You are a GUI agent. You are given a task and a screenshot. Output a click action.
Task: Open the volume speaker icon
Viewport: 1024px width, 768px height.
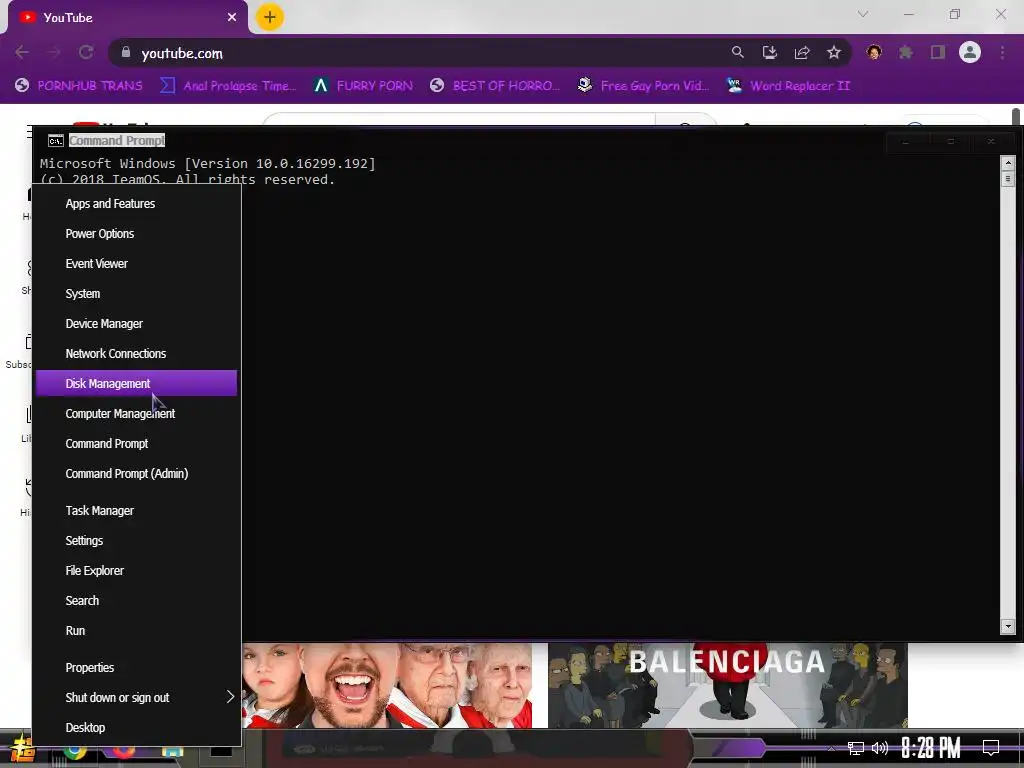(880, 748)
